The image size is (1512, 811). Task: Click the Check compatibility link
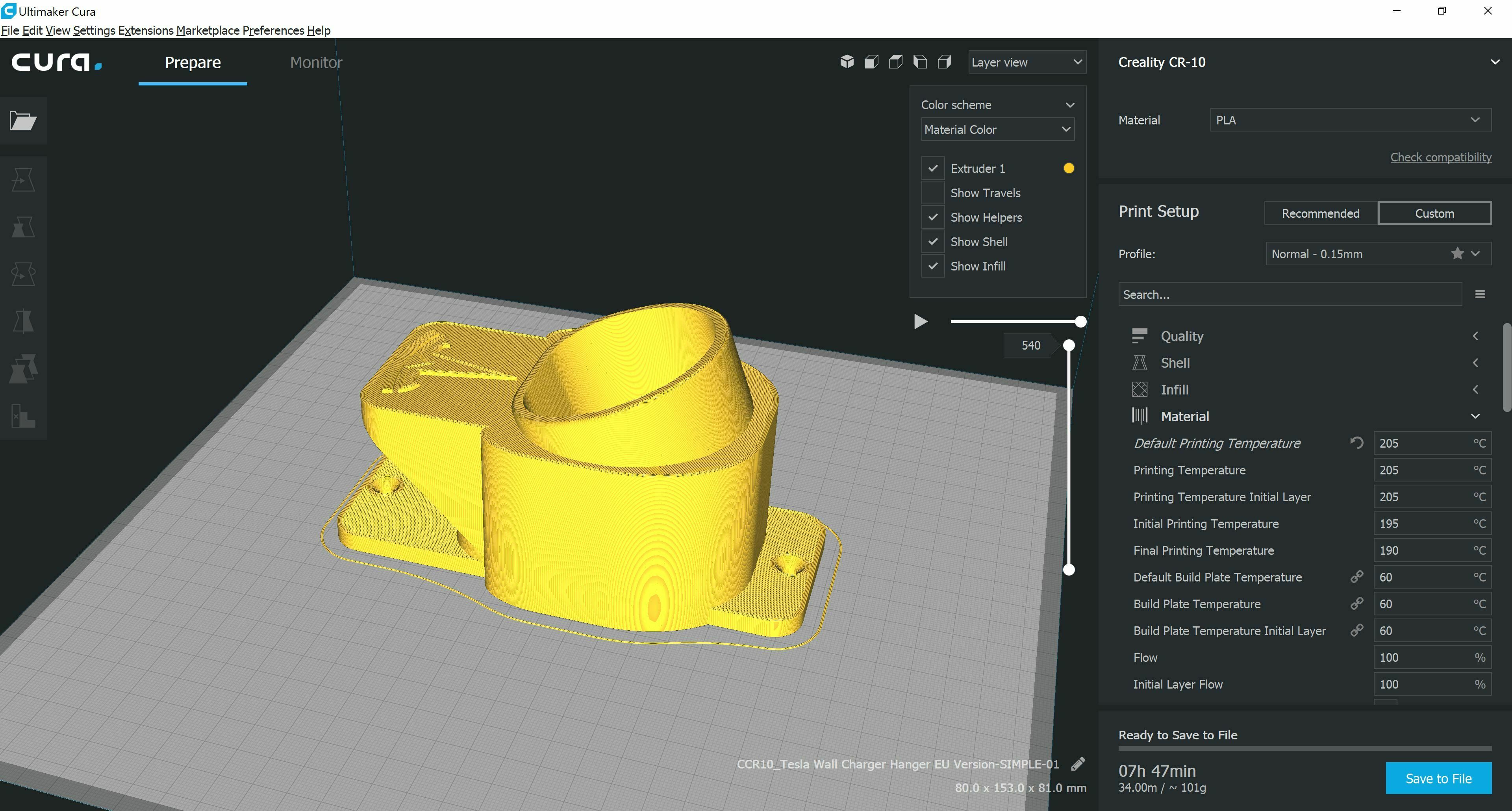click(x=1440, y=157)
